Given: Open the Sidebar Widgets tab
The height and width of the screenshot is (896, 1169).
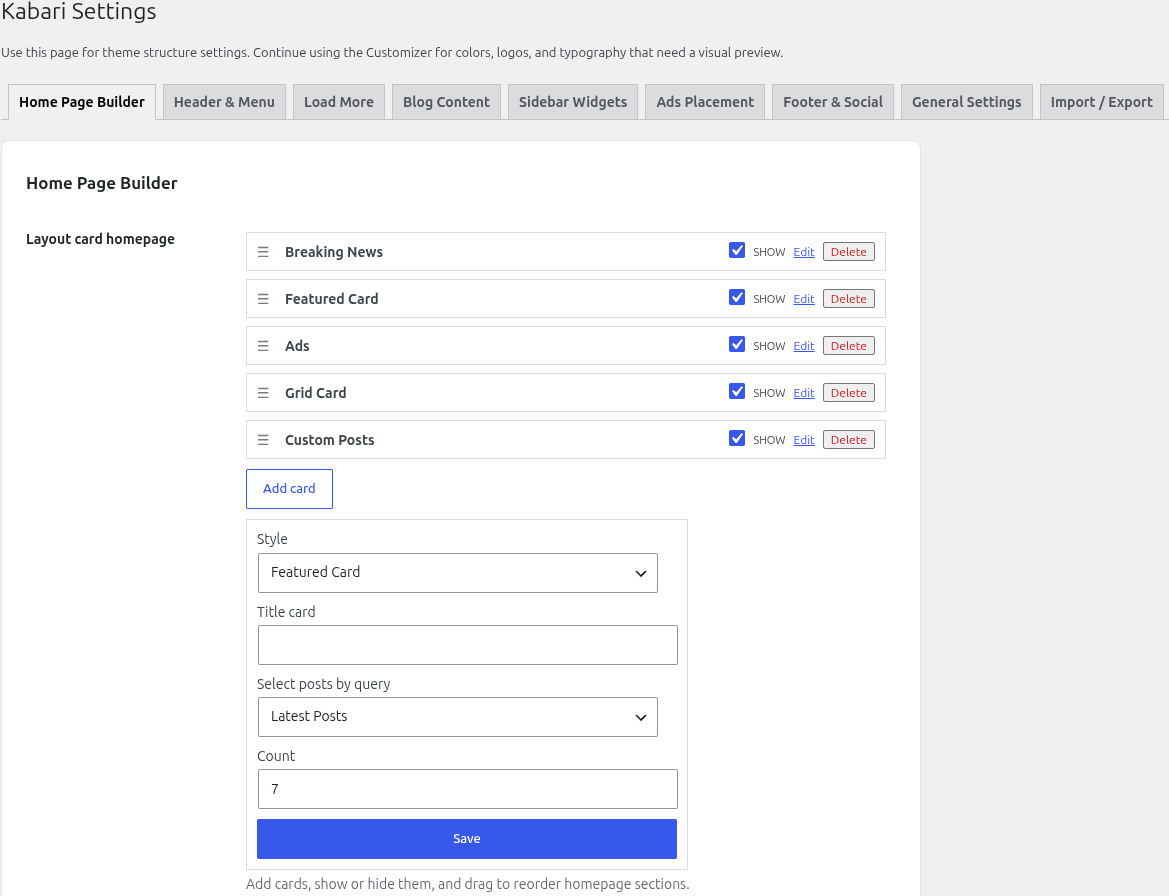Looking at the screenshot, I should pos(573,102).
